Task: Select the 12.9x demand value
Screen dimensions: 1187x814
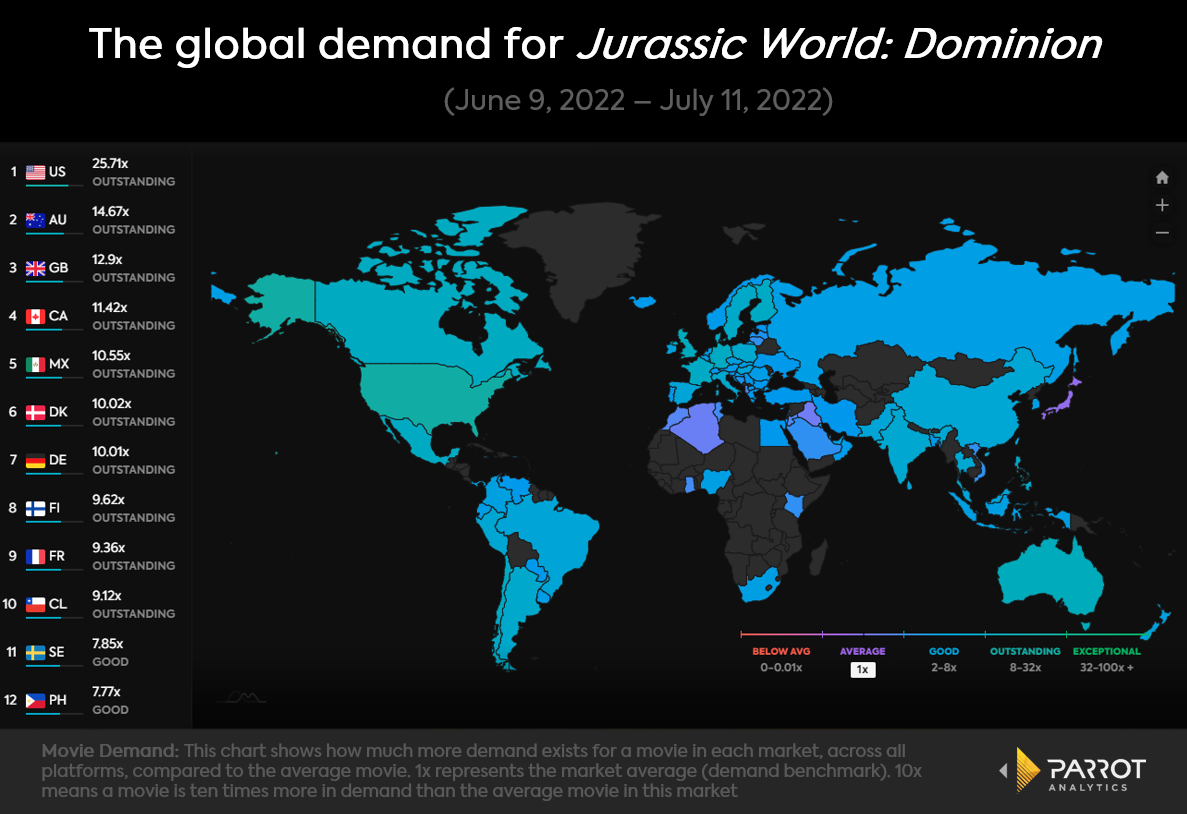Action: pyautogui.click(x=107, y=259)
